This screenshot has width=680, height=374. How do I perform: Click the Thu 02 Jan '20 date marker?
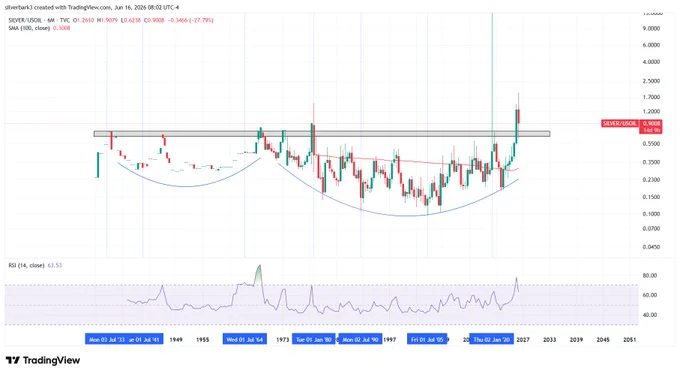(492, 339)
